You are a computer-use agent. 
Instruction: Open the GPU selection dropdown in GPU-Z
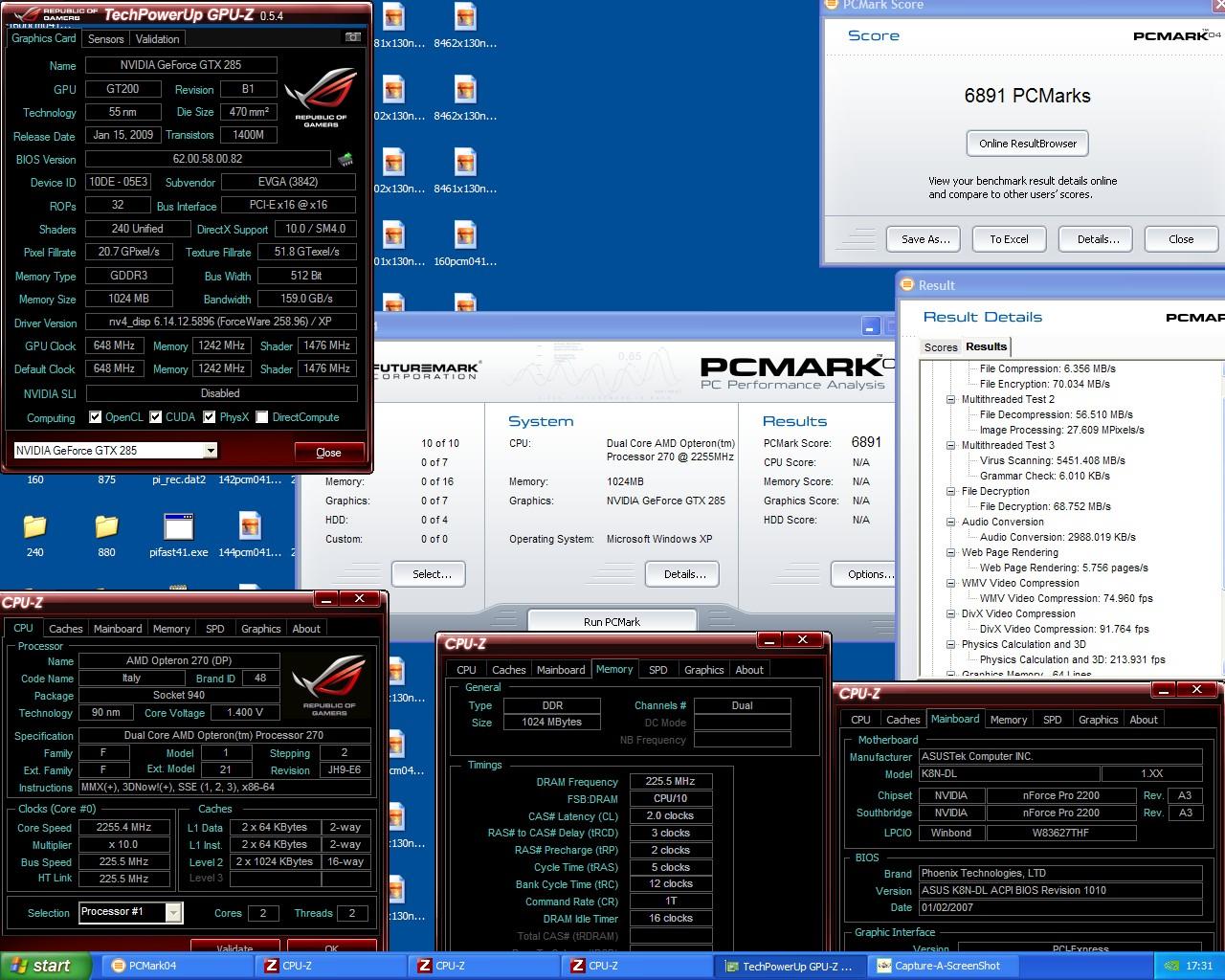point(210,451)
